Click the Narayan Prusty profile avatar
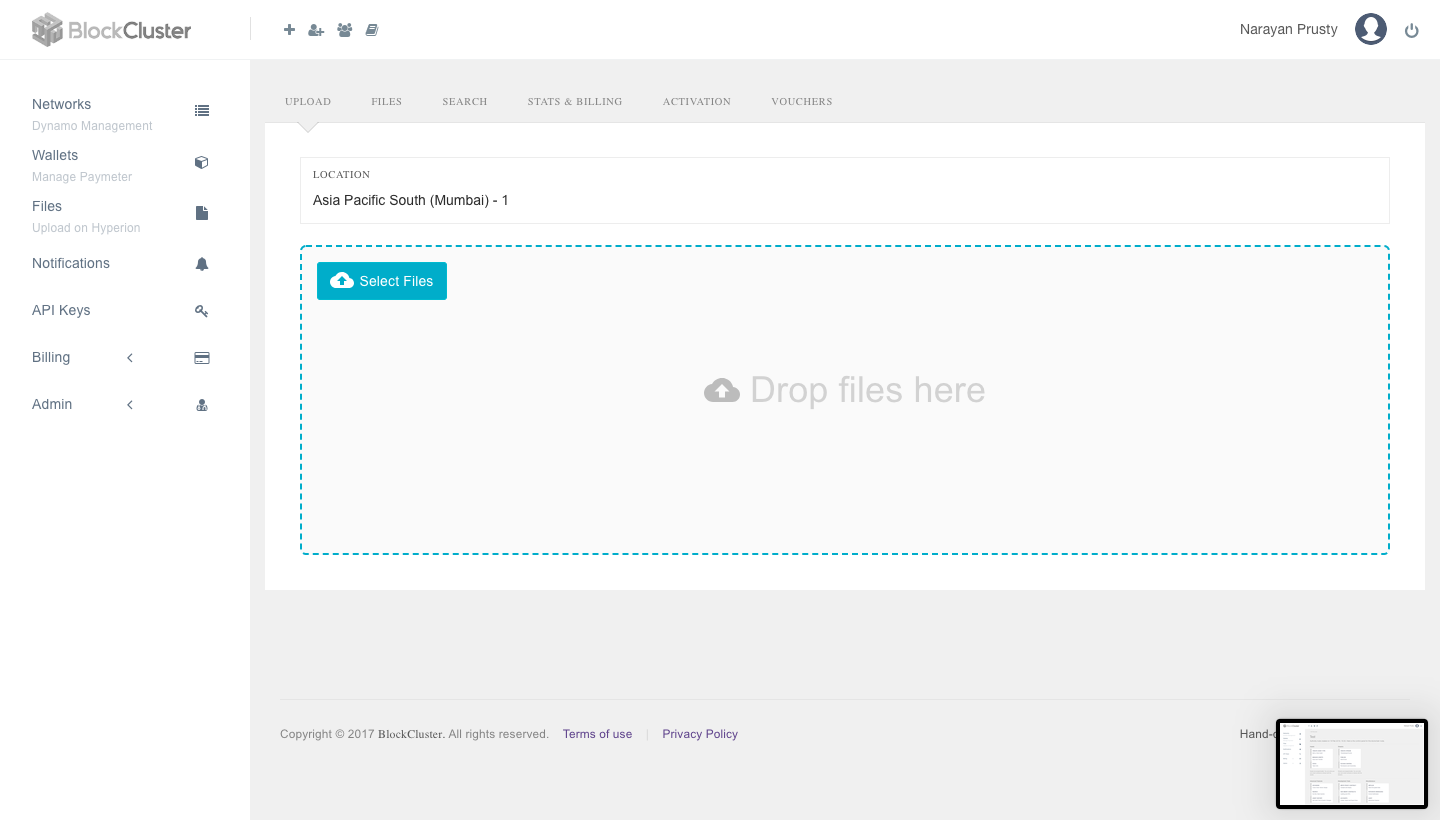 [x=1371, y=29]
